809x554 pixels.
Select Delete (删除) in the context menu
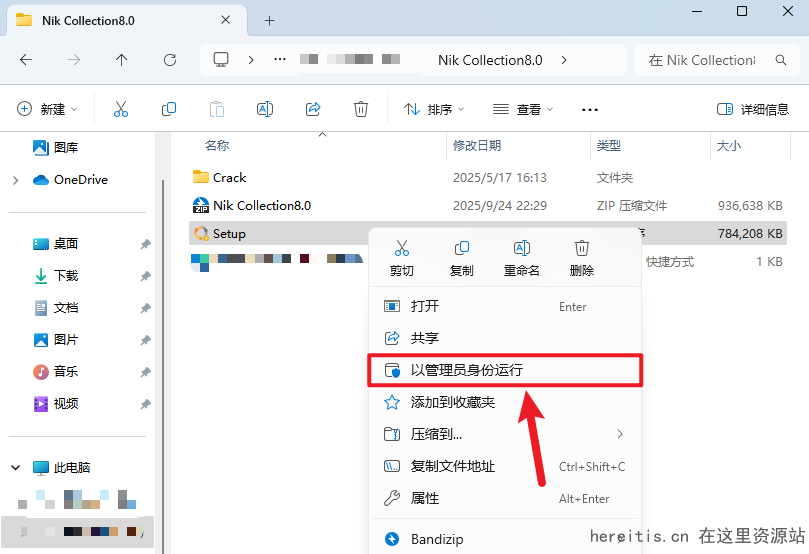coord(581,258)
